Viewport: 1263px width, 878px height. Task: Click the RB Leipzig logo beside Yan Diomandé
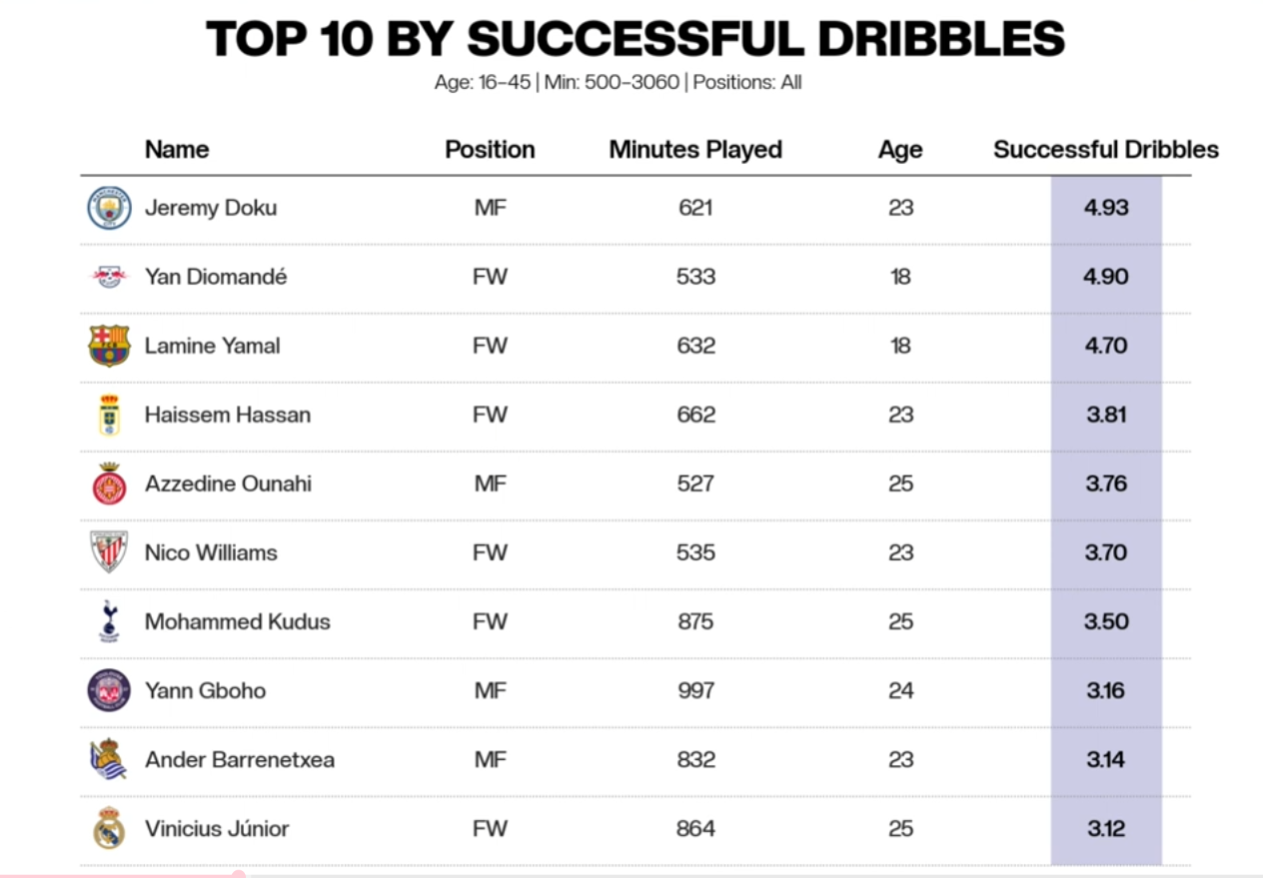tap(109, 277)
